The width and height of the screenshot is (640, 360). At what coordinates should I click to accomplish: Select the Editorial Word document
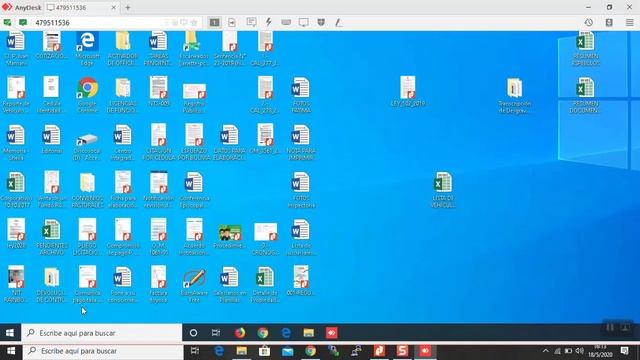[x=52, y=140]
